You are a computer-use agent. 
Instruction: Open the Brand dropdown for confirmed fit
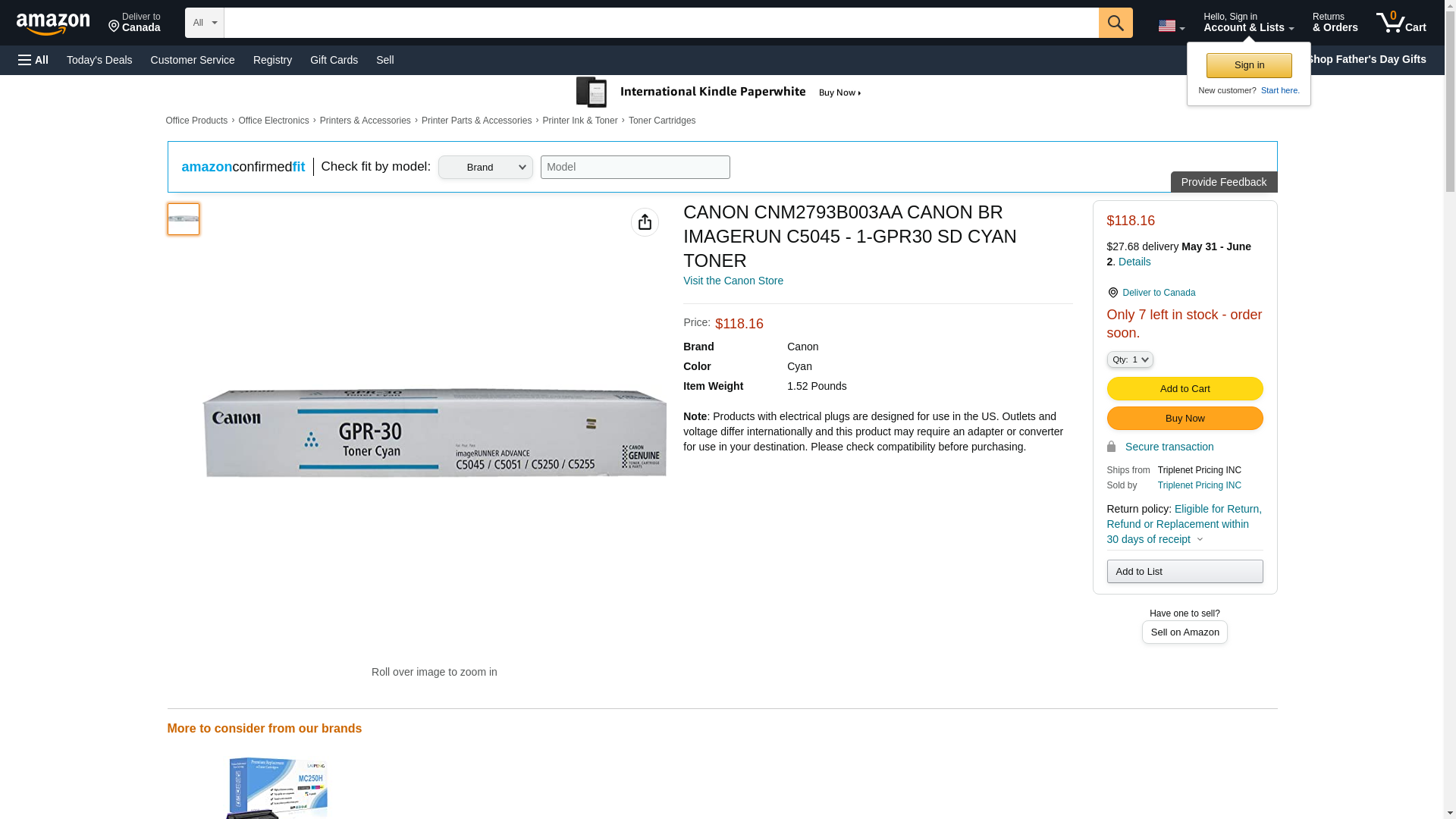tap(485, 168)
